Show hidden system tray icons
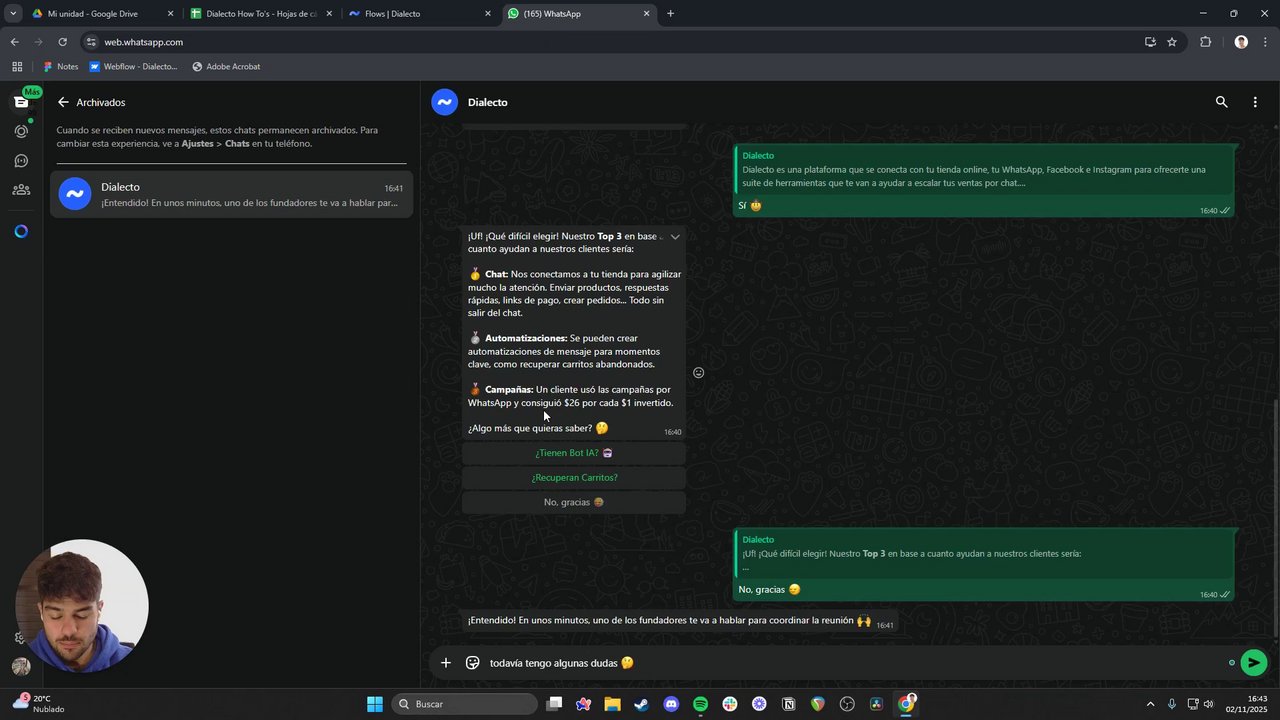Image resolution: width=1280 pixels, height=720 pixels. 1150,704
